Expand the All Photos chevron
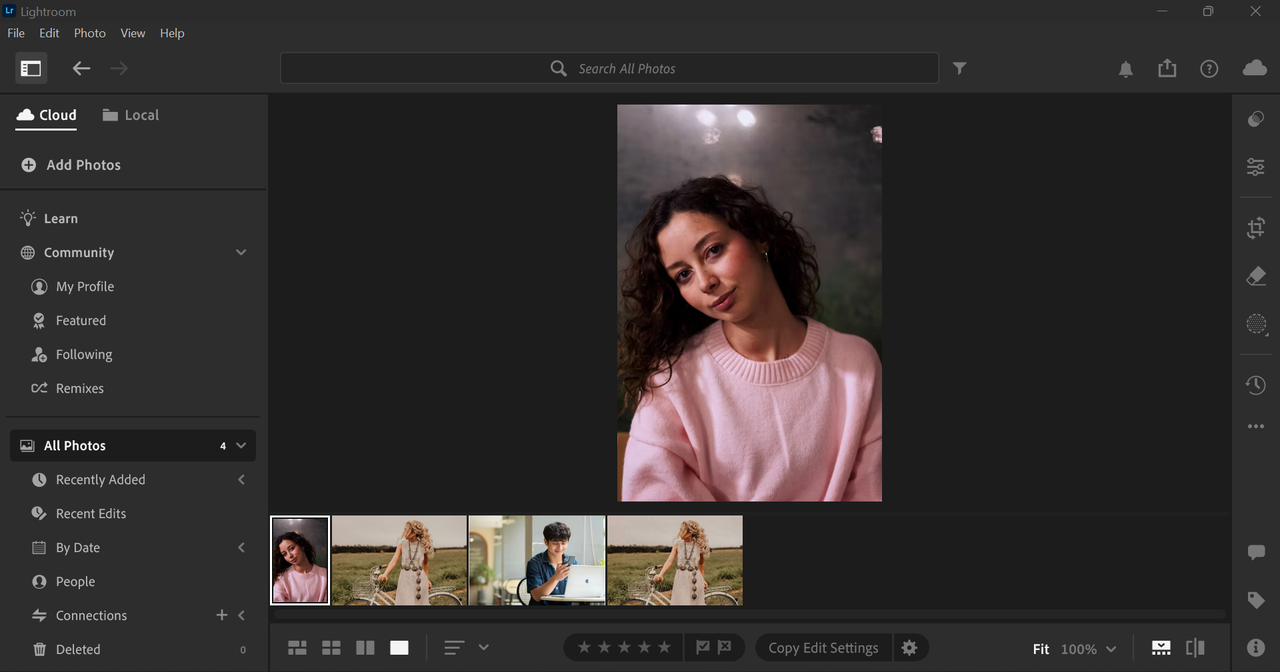This screenshot has width=1280, height=672. pos(241,446)
